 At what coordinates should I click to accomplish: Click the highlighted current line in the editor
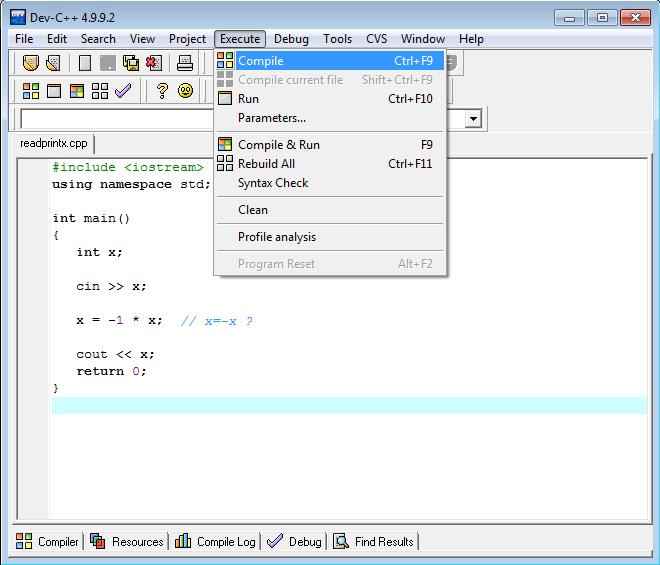pyautogui.click(x=349, y=405)
